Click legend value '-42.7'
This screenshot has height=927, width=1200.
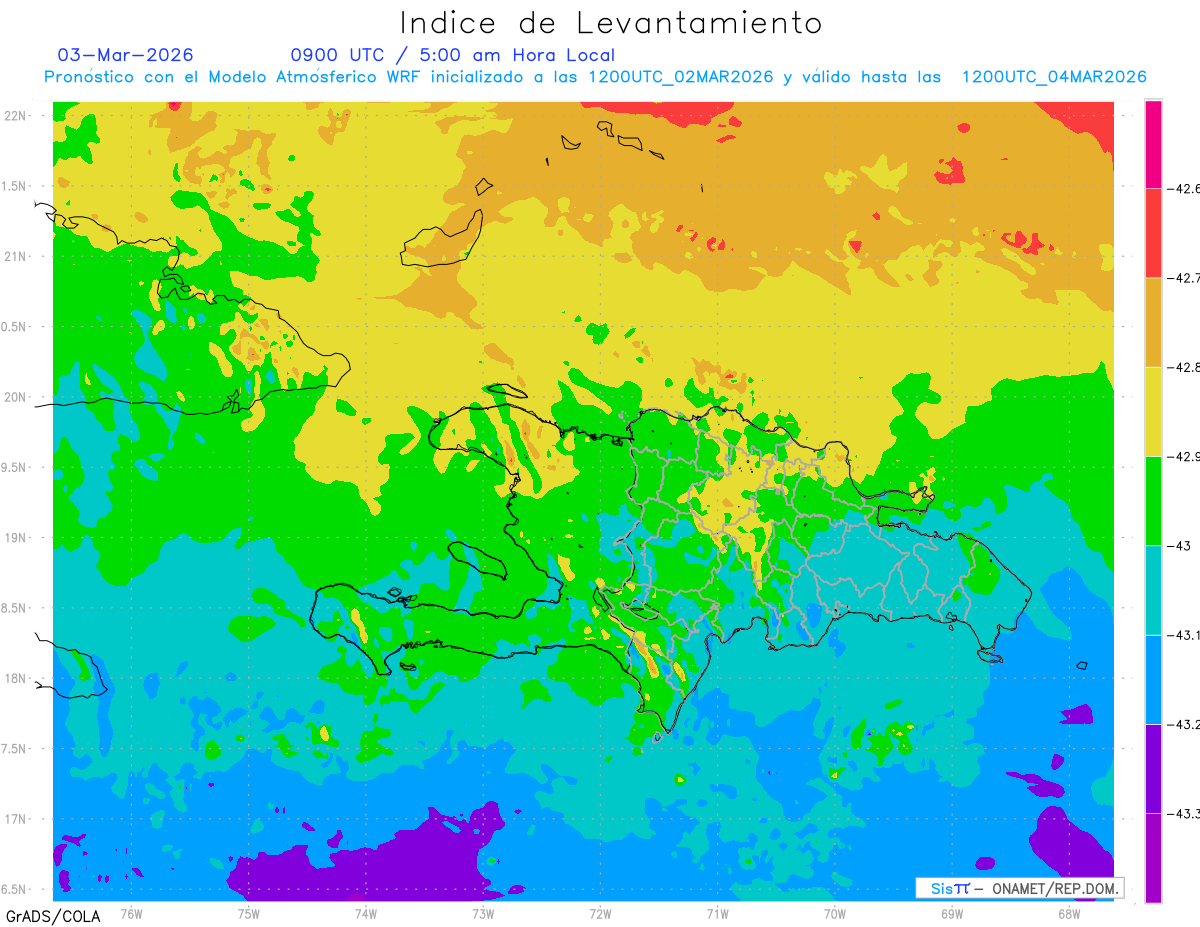1183,278
